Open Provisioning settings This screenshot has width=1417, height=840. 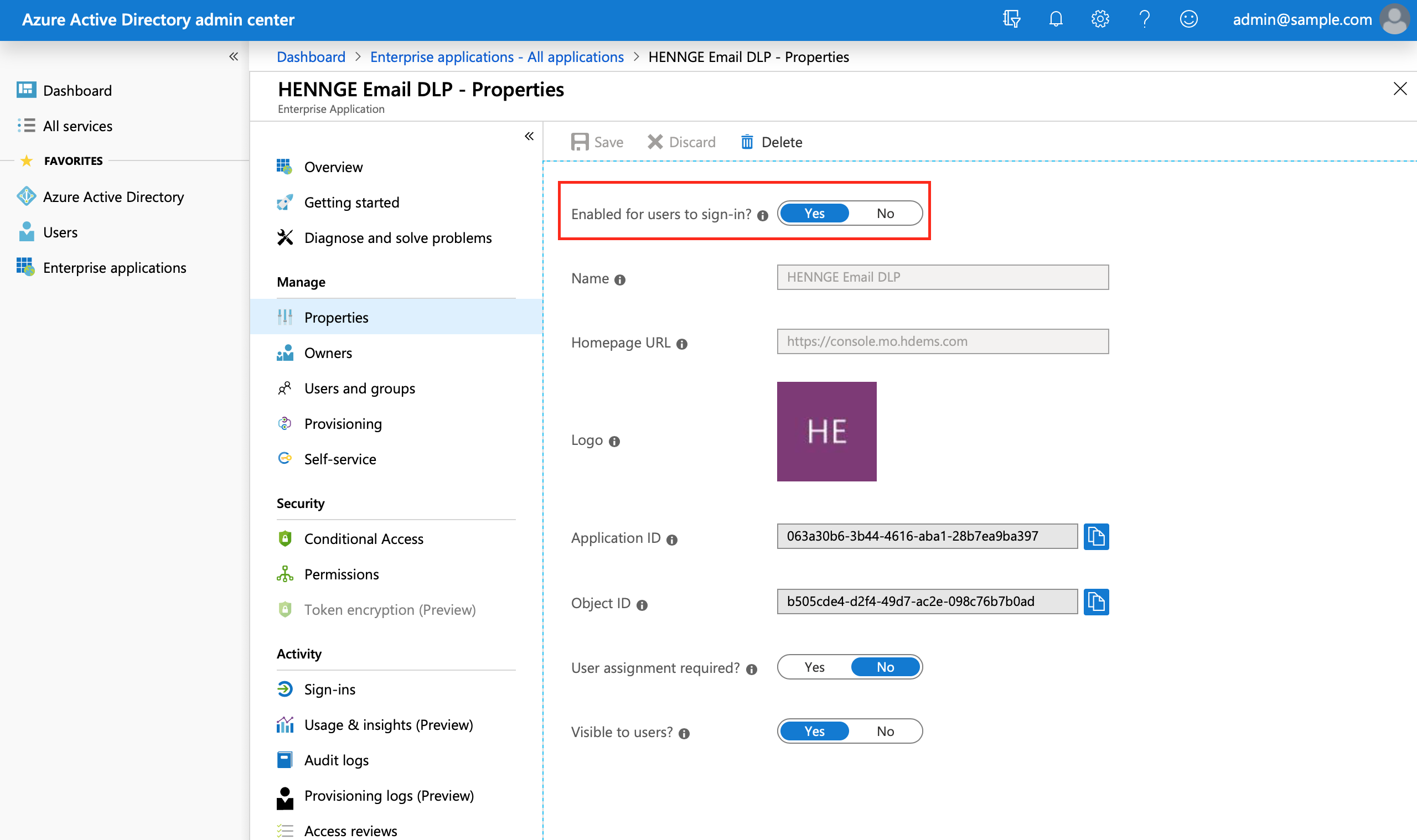coord(396,423)
